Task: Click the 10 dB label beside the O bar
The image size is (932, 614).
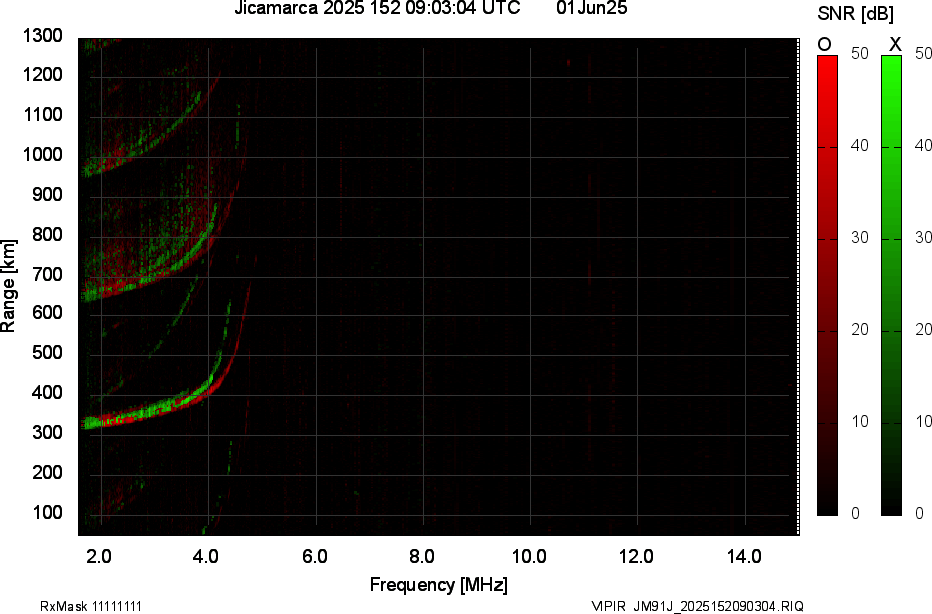Action: click(x=860, y=422)
